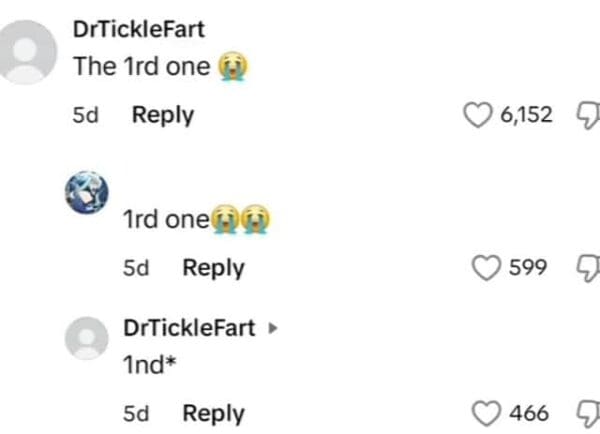The height and width of the screenshot is (434, 600).
Task: Select the "The 1rd one" comment text
Action: [x=142, y=67]
